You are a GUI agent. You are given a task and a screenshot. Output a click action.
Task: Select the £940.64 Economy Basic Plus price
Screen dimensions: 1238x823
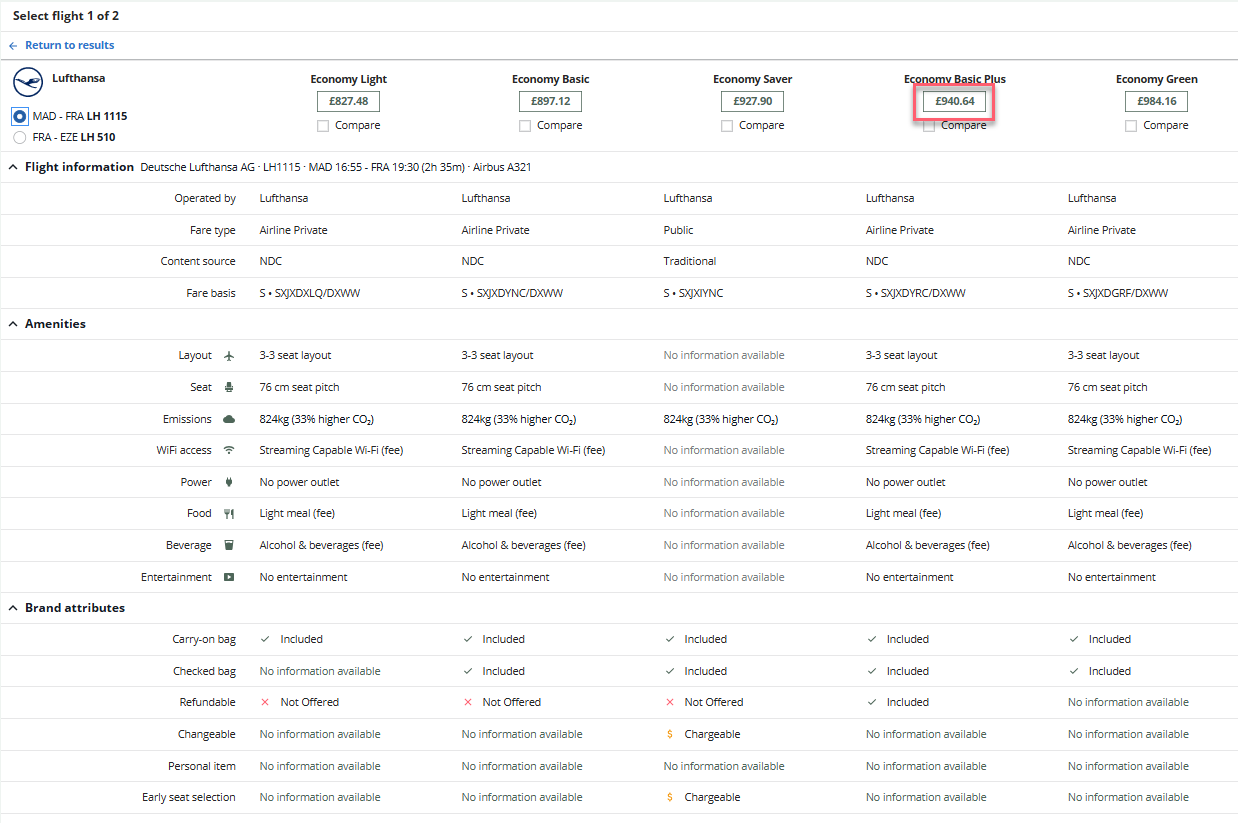[x=954, y=101]
